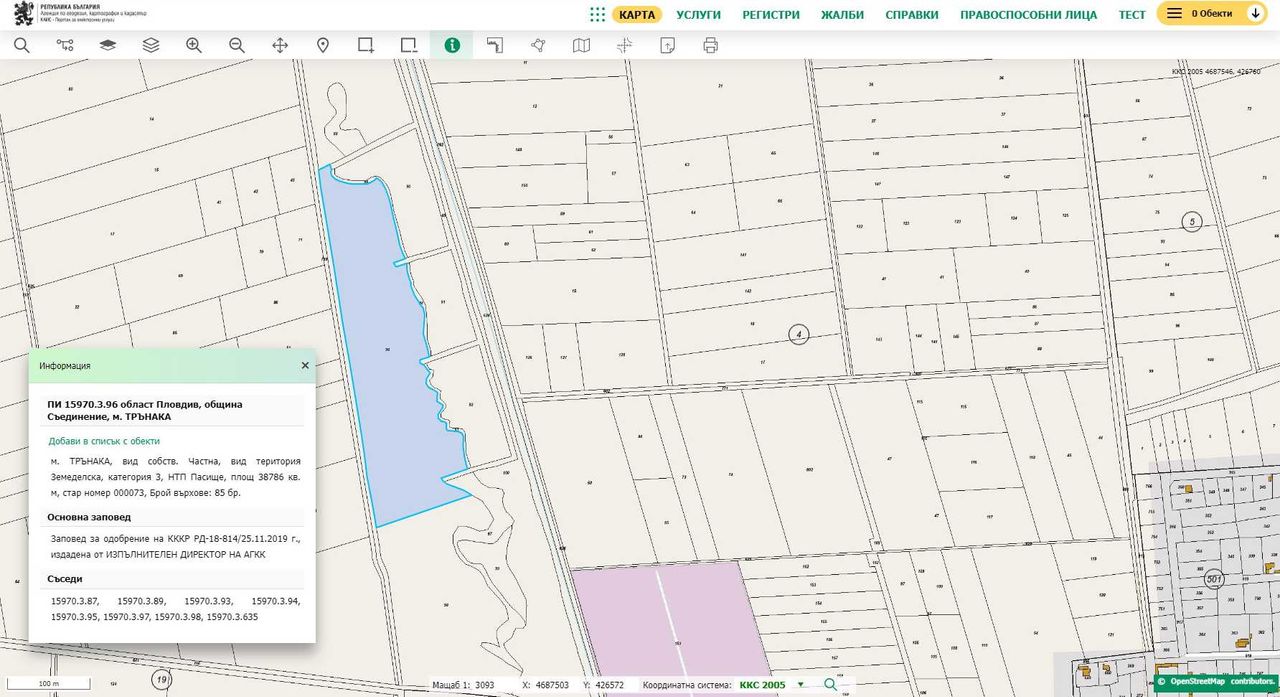Zoom in with the magnifier plus tool
1280x697 pixels.
[194, 45]
